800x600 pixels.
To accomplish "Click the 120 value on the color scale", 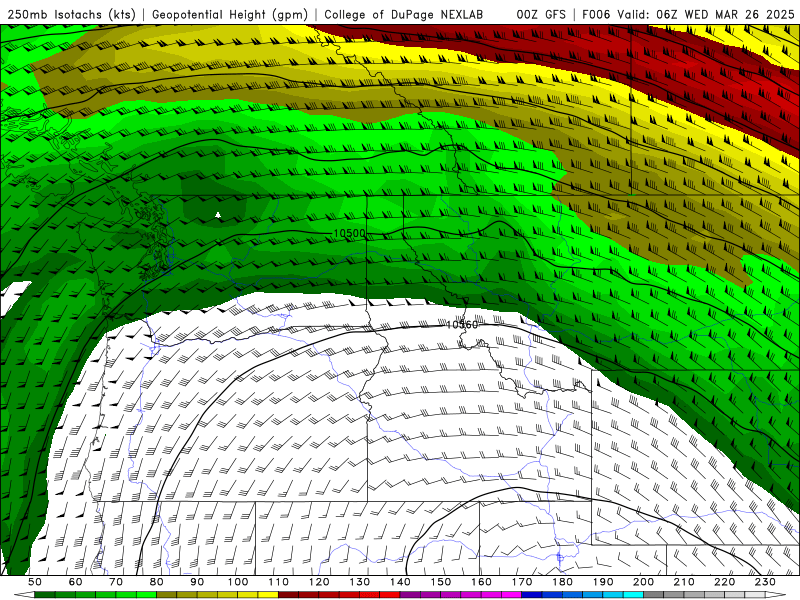I will click(x=319, y=582).
